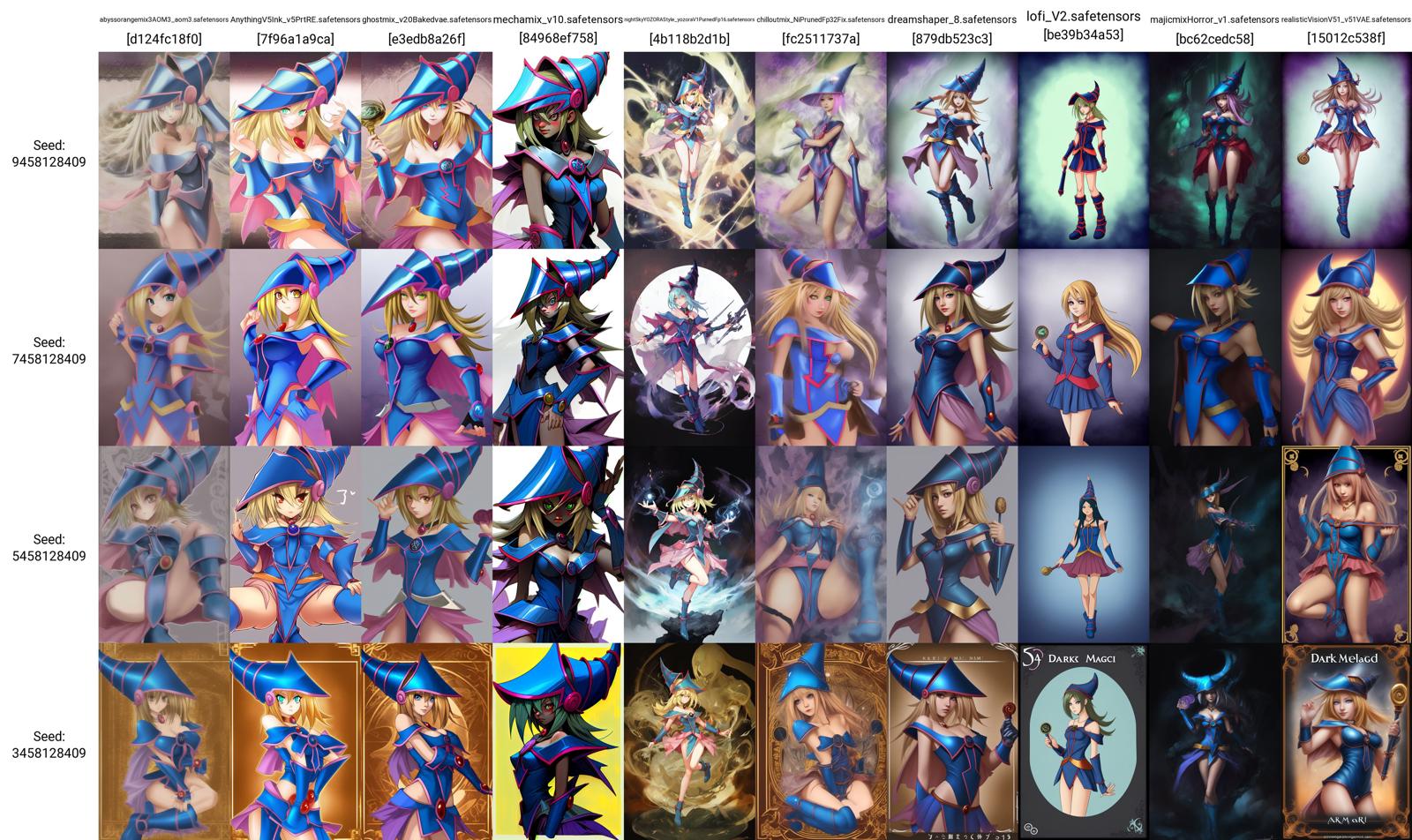Click the hash [84968ef758]

tap(558, 38)
